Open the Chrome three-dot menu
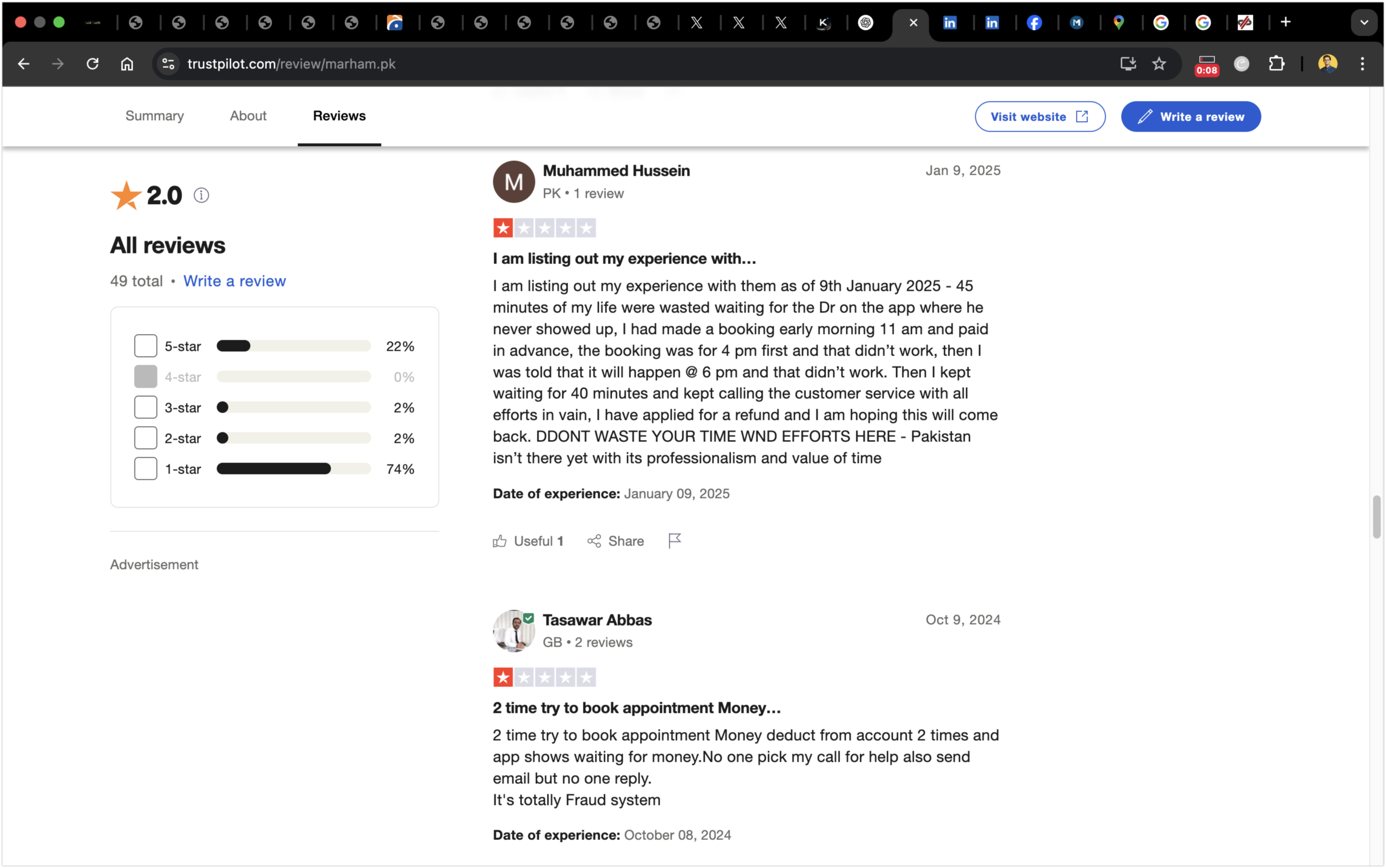1386x868 pixels. [x=1362, y=64]
